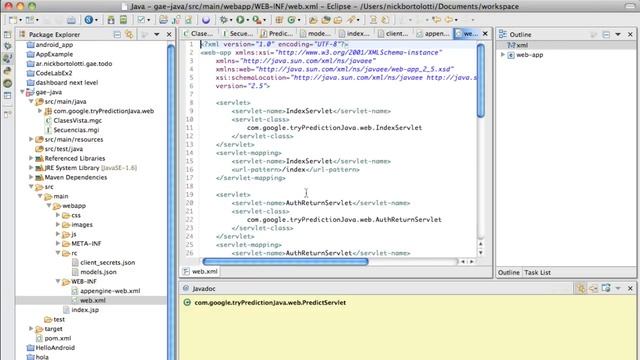
Task: Click the green Run toolbar button
Action: pyautogui.click(x=240, y=20)
